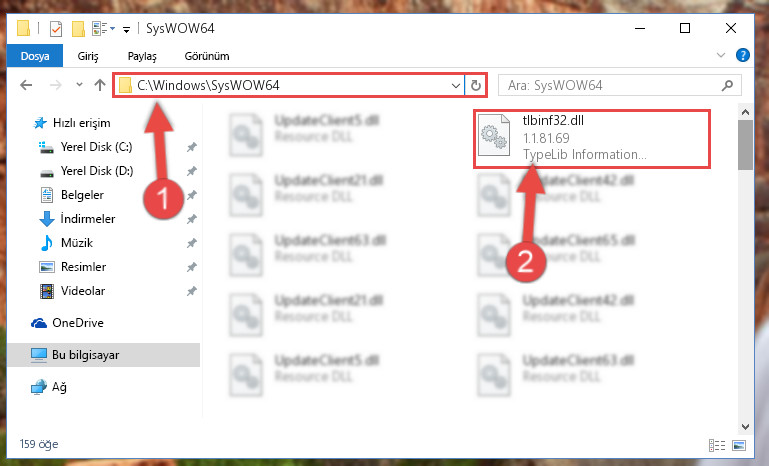769x466 pixels.
Task: Open help with the blue question mark icon
Action: coord(743,55)
